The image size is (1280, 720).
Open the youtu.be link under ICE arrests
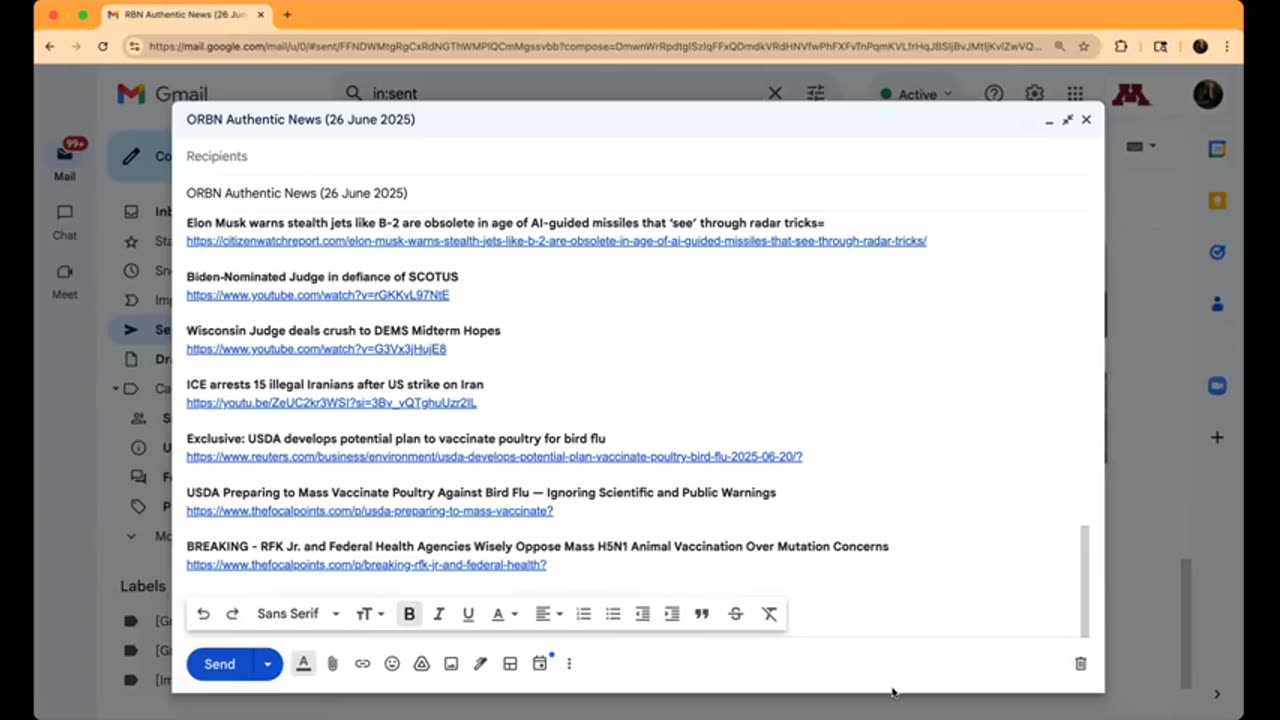coord(331,403)
